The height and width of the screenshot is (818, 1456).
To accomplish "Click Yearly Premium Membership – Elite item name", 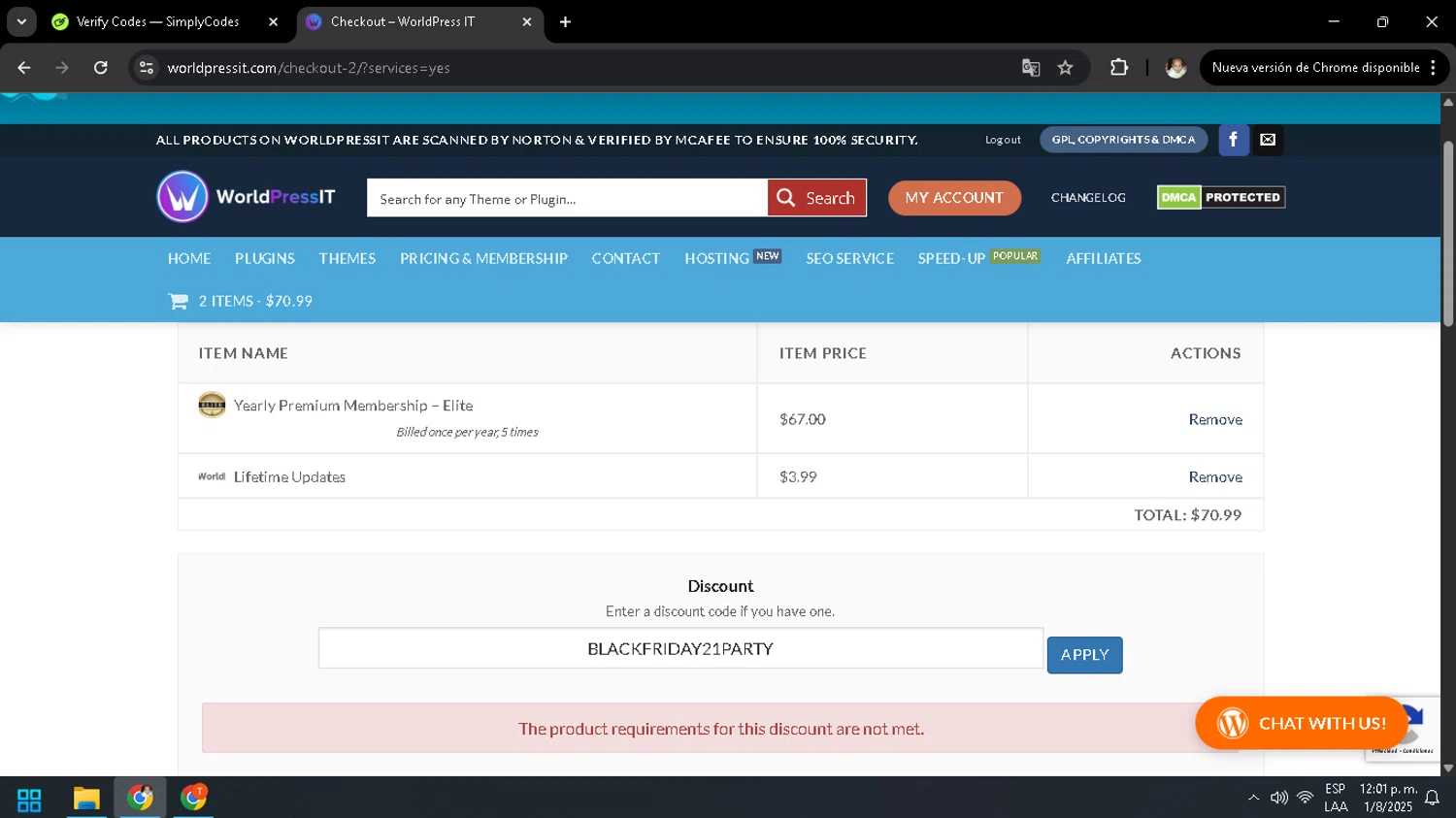I will [353, 406].
